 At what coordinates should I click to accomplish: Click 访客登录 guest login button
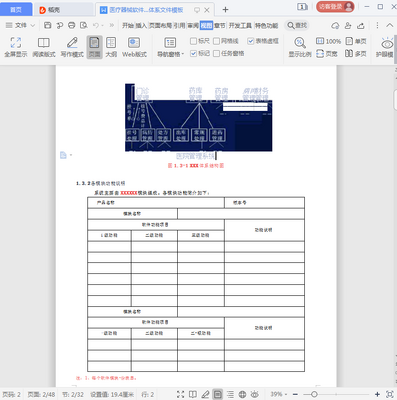pyautogui.click(x=335, y=7)
